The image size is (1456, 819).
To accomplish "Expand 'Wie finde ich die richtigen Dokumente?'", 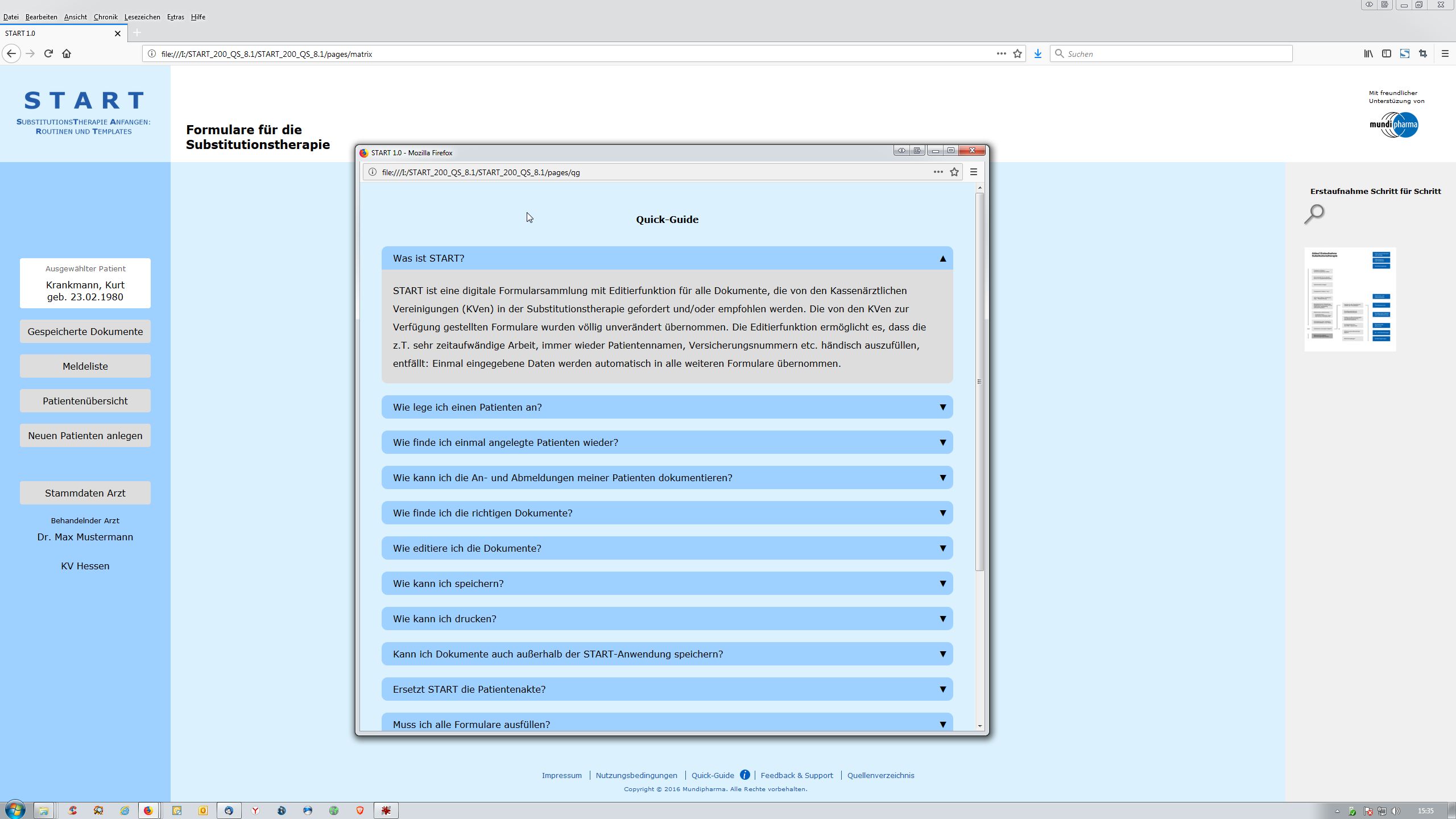I will point(667,513).
